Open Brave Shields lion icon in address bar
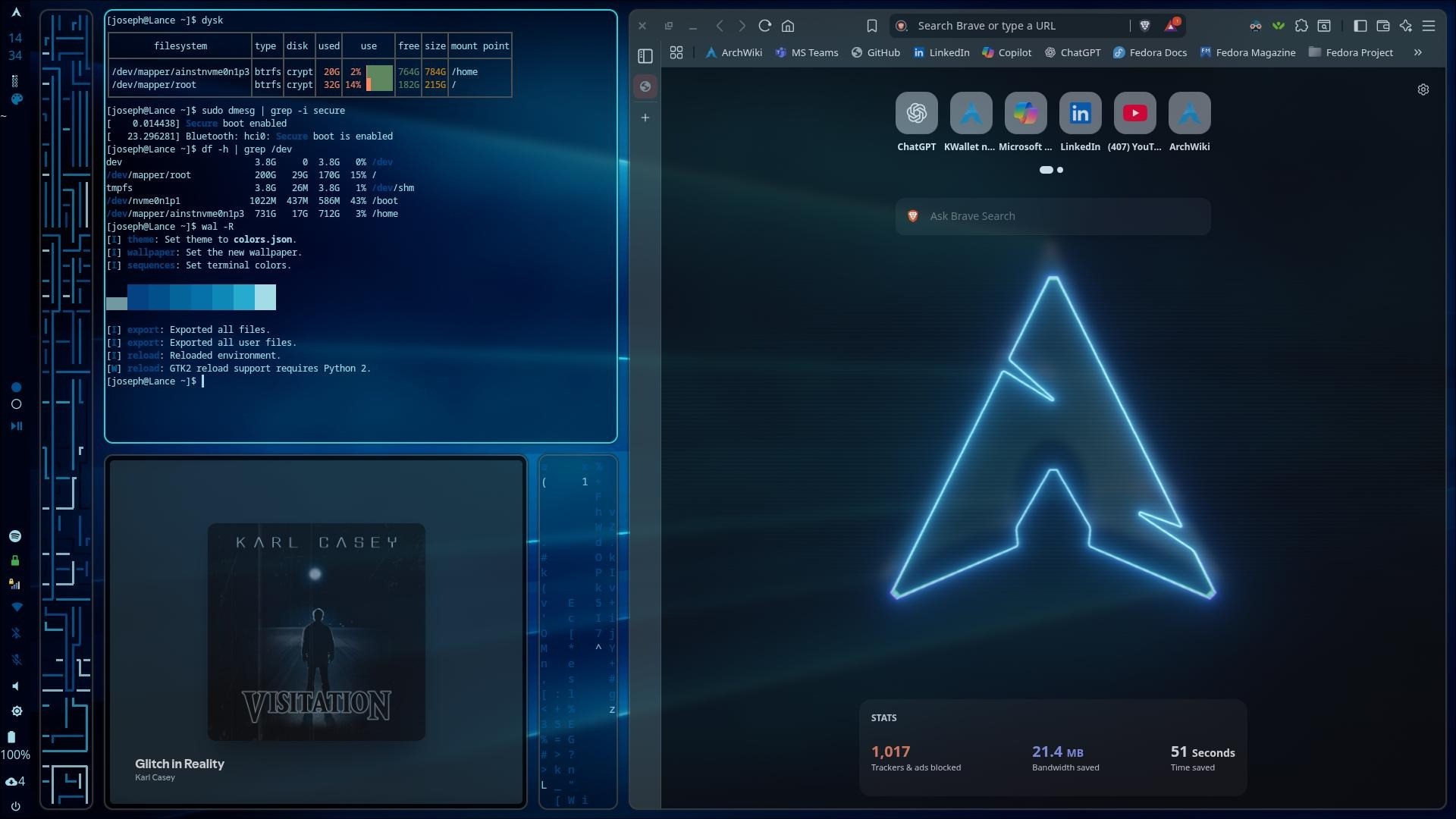This screenshot has width=1456, height=819. [x=1145, y=26]
